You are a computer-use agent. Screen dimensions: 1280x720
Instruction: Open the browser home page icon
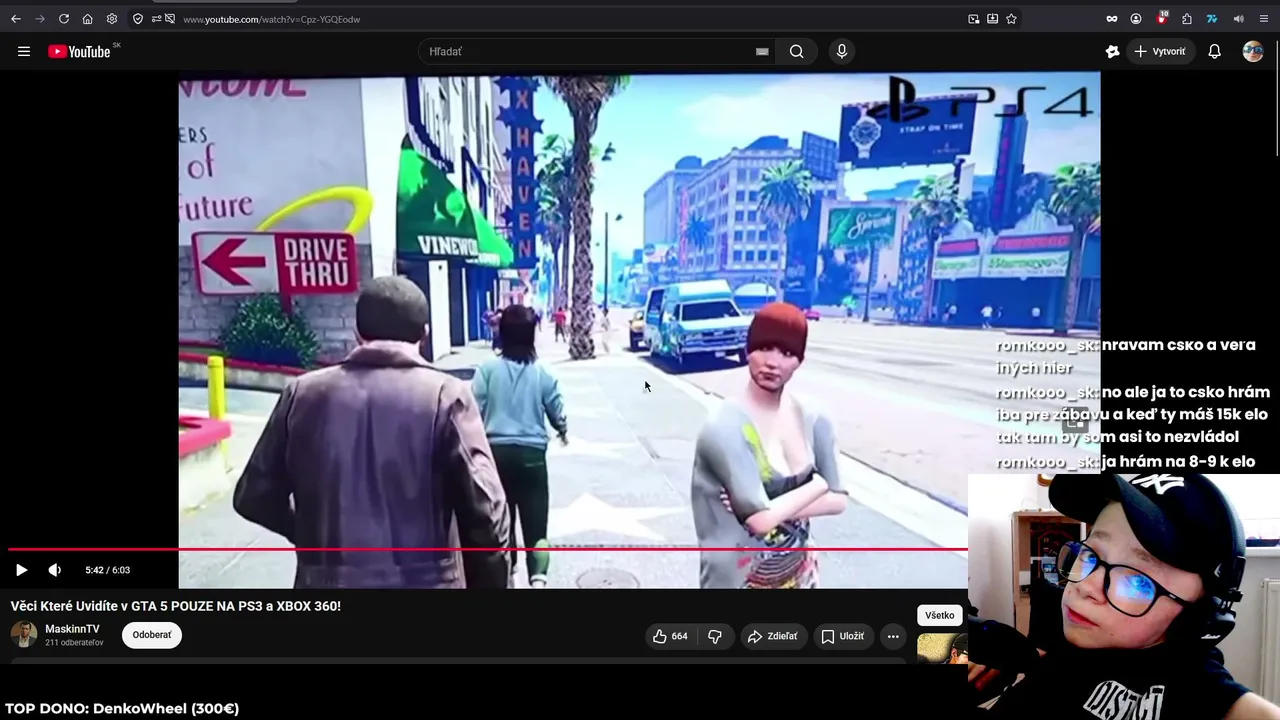click(88, 19)
